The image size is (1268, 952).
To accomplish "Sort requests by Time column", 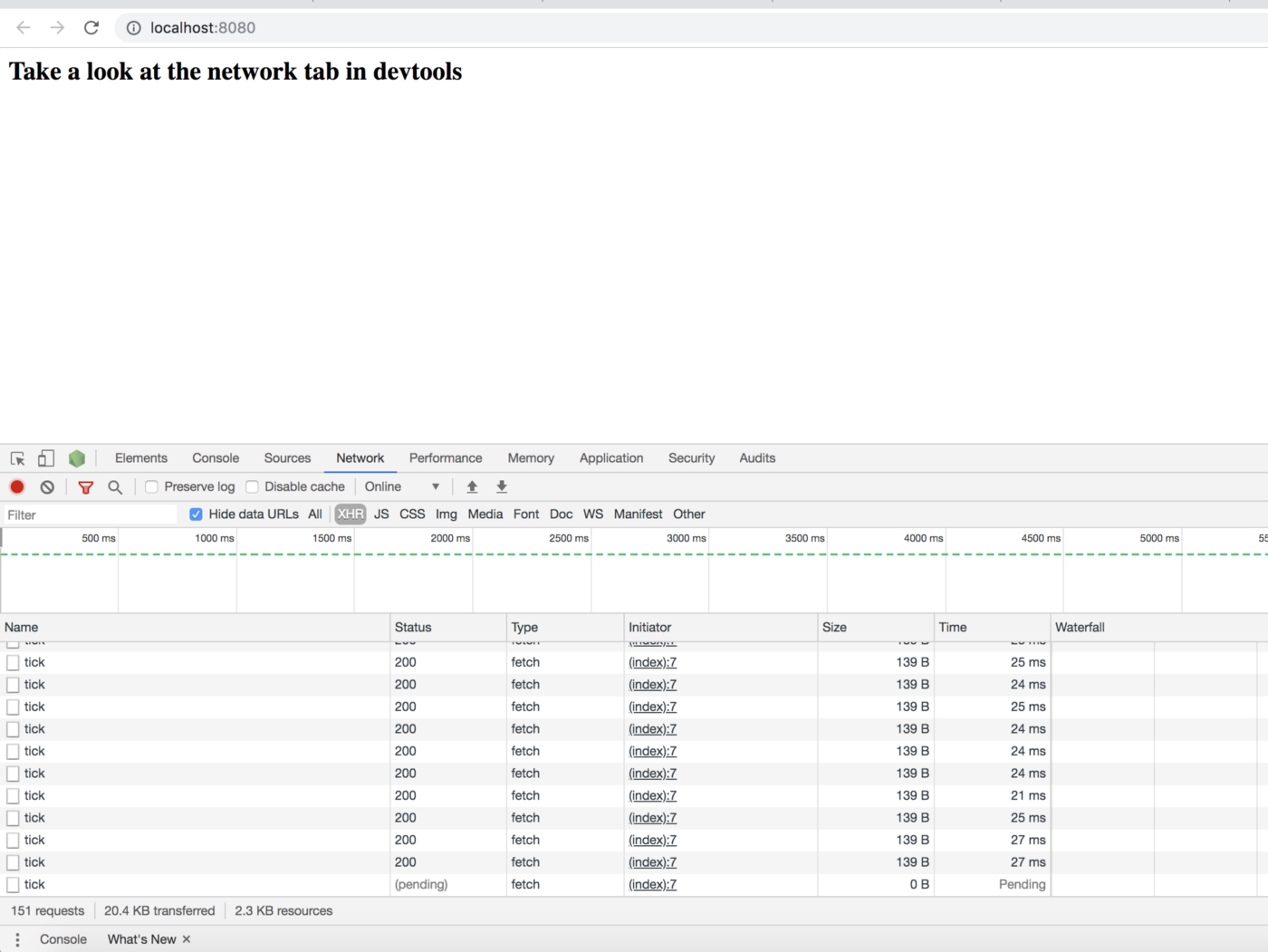I will pos(993,627).
